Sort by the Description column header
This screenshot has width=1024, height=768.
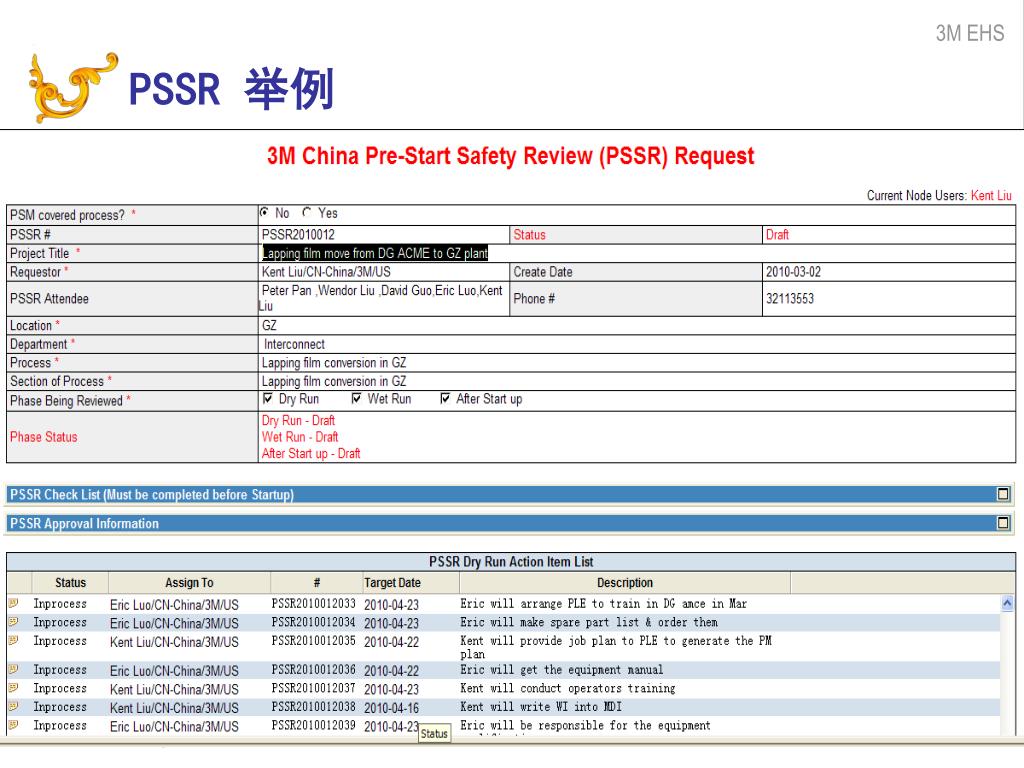pyautogui.click(x=625, y=583)
